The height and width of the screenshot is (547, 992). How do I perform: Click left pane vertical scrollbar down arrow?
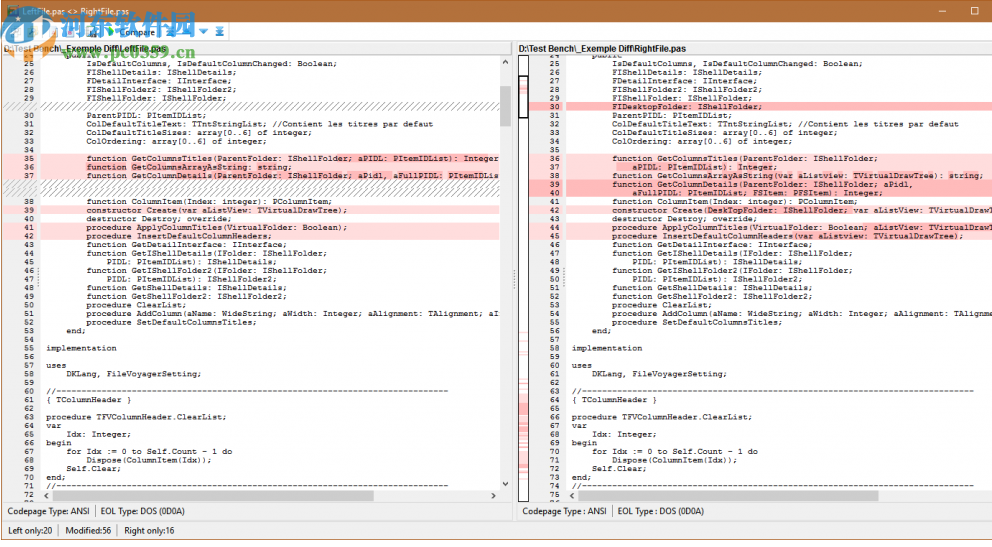[505, 484]
